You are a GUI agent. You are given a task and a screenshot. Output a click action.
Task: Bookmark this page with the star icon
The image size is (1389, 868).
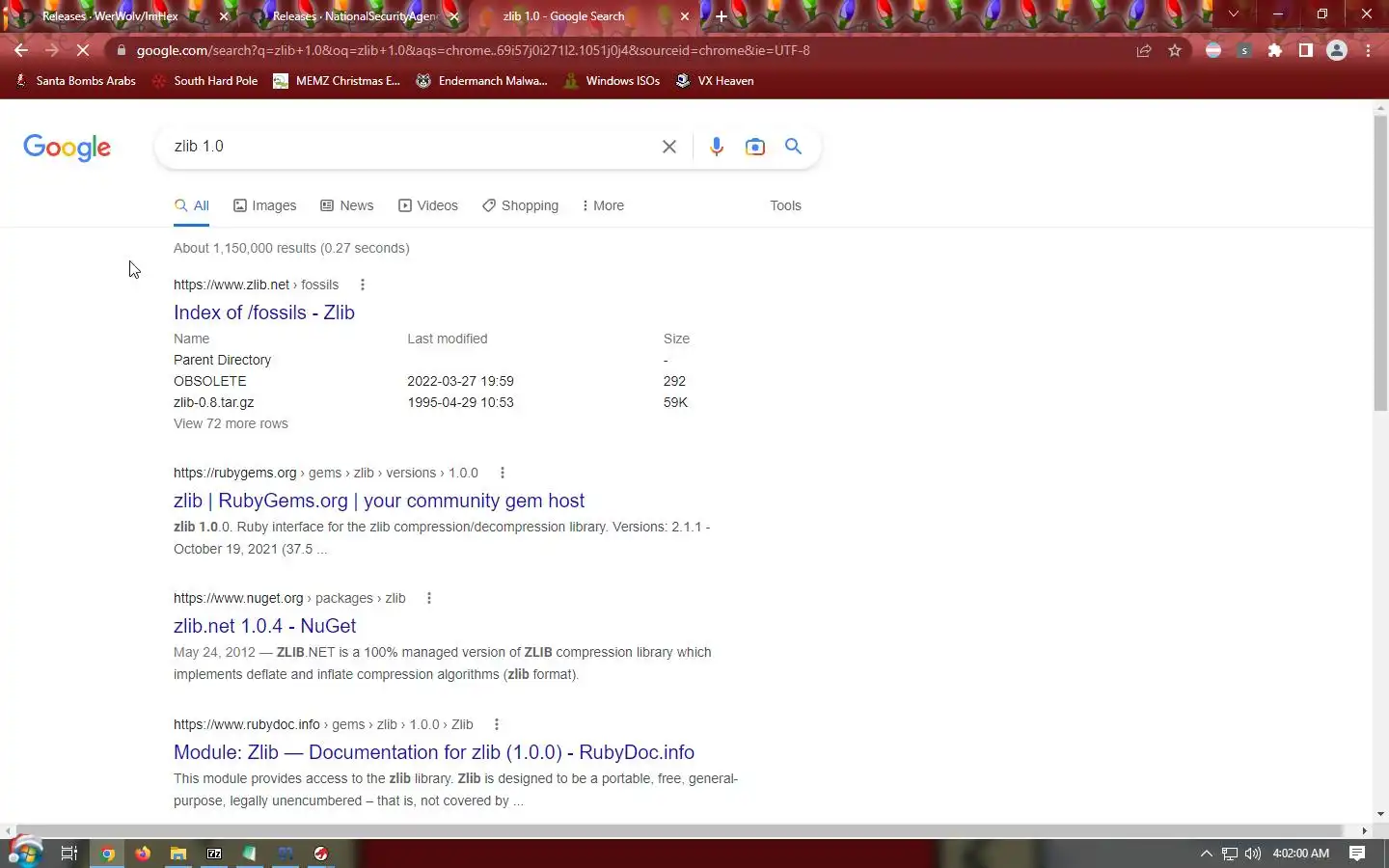click(1175, 50)
